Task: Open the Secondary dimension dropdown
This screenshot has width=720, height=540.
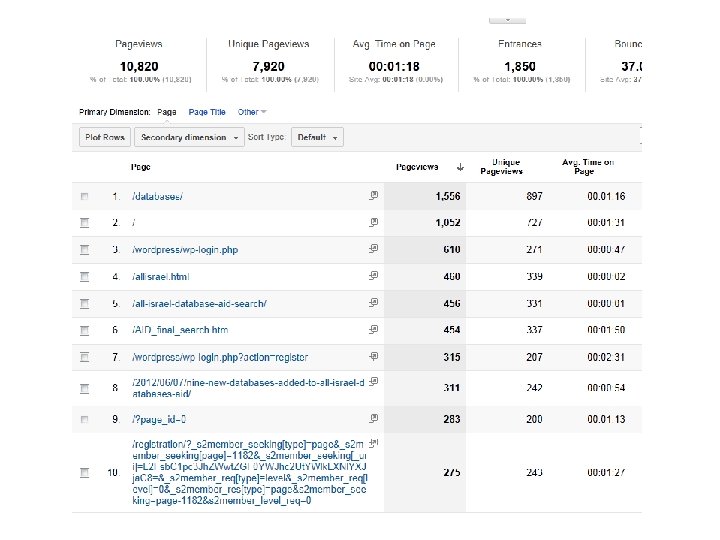Action: pos(189,137)
